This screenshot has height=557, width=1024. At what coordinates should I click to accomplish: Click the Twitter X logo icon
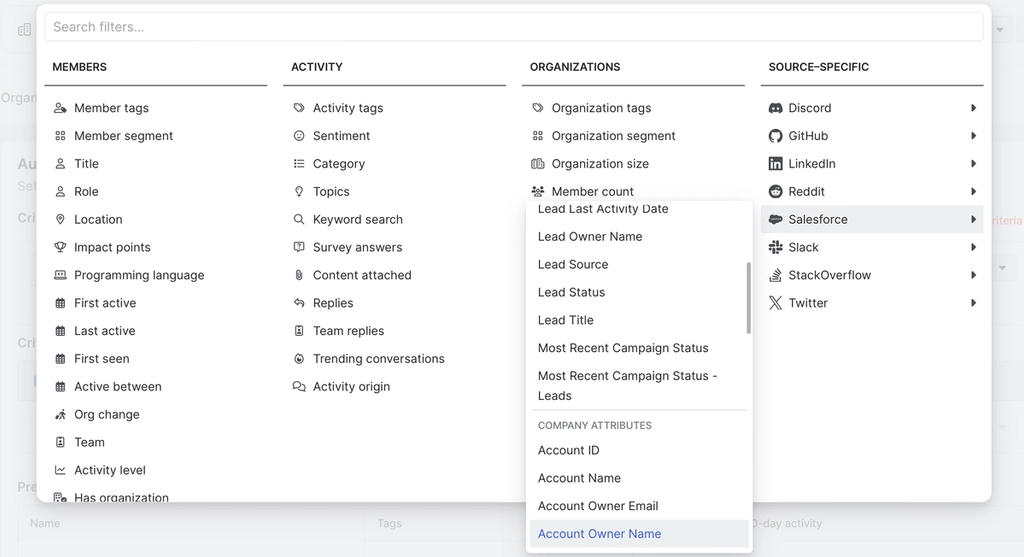775,303
